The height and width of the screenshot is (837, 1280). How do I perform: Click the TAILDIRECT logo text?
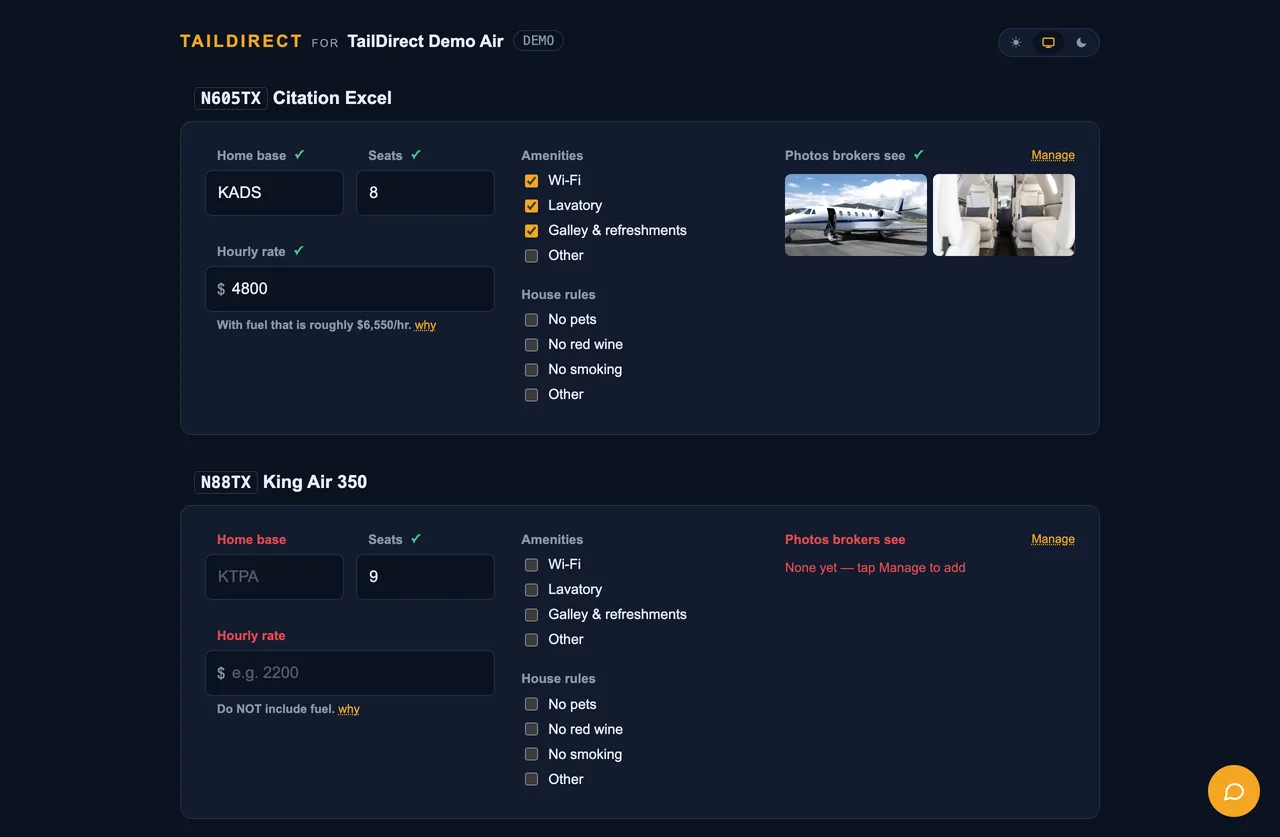(241, 41)
